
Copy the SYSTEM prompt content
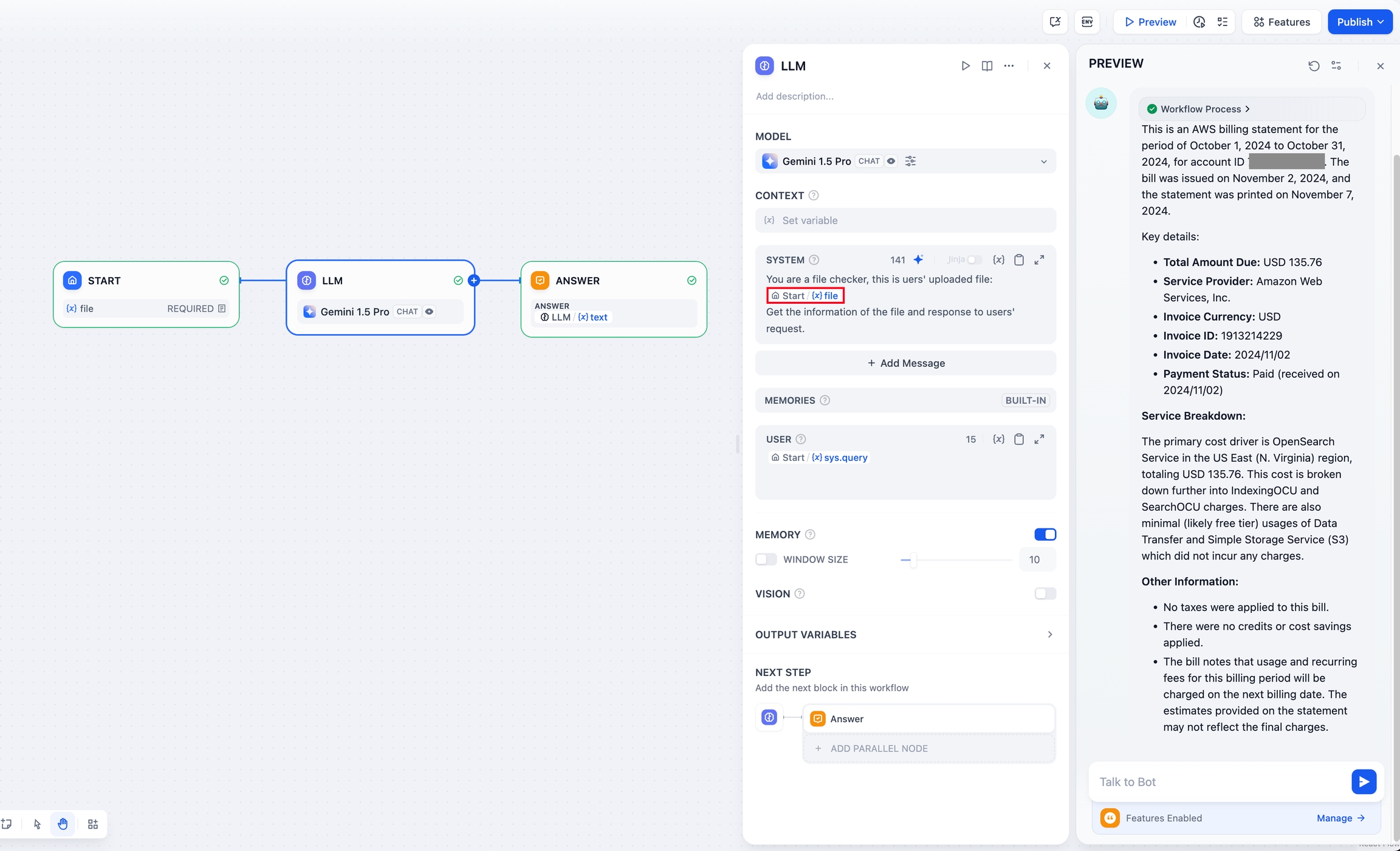click(1019, 260)
